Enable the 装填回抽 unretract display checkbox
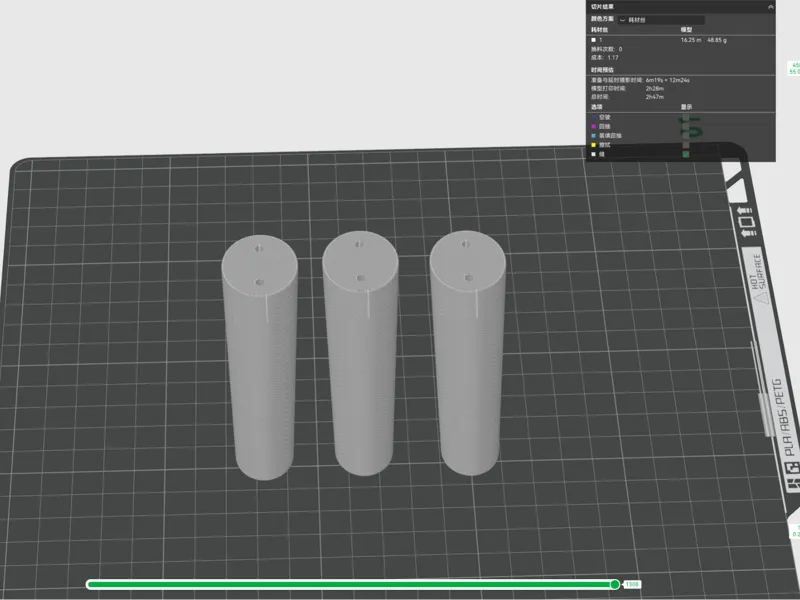This screenshot has width=800, height=600. click(x=686, y=136)
